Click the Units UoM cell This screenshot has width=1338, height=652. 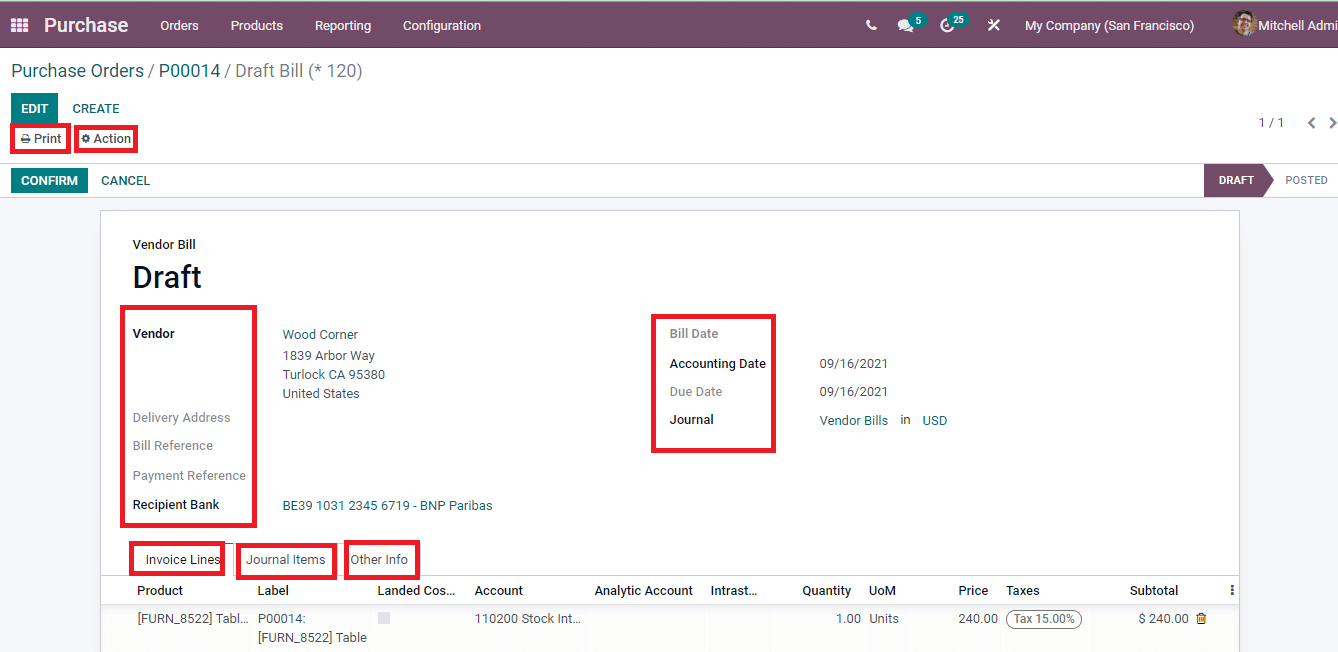[884, 619]
